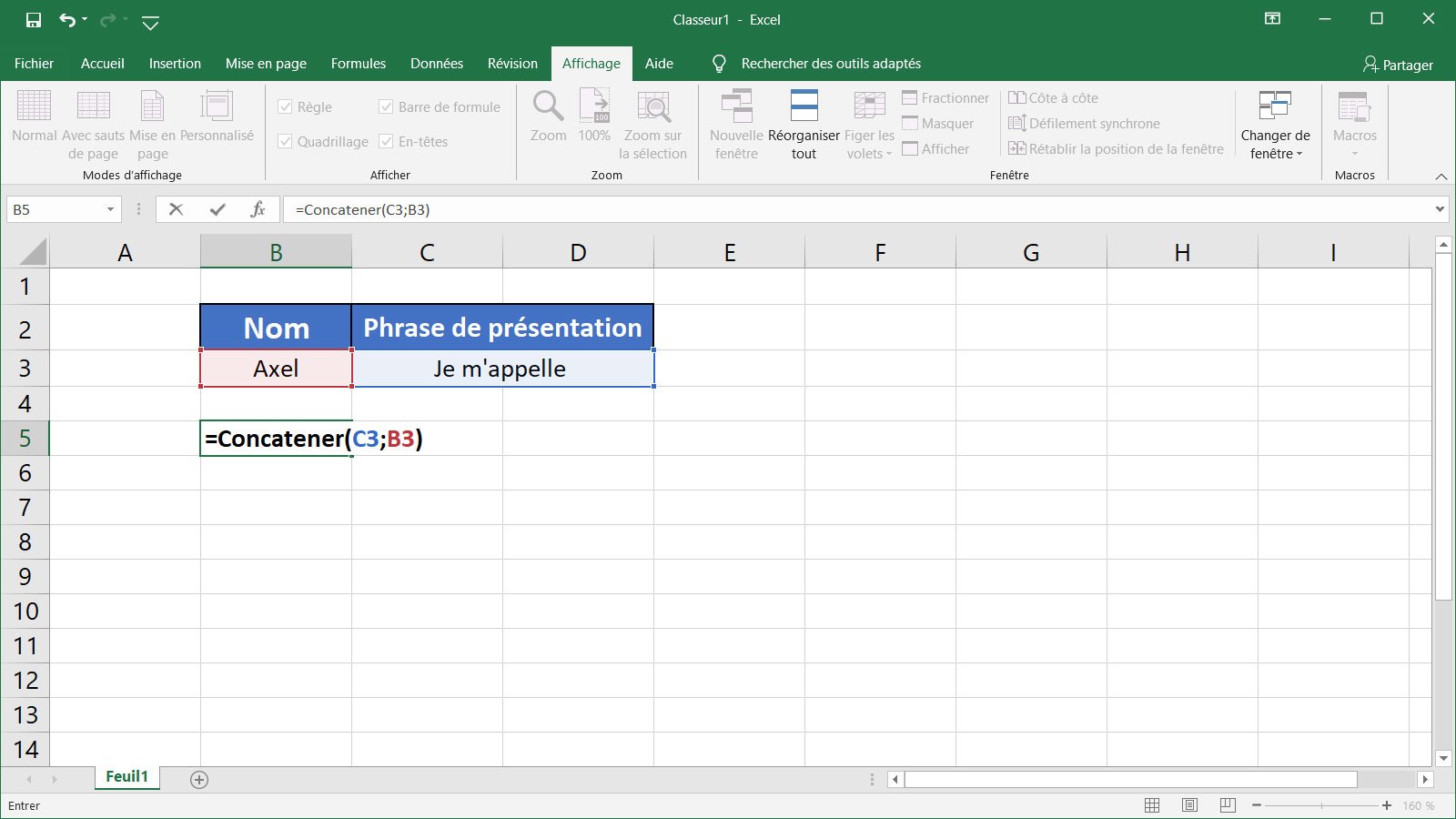Cancel formula entry with X icon
This screenshot has width=1456, height=819.
click(x=176, y=209)
